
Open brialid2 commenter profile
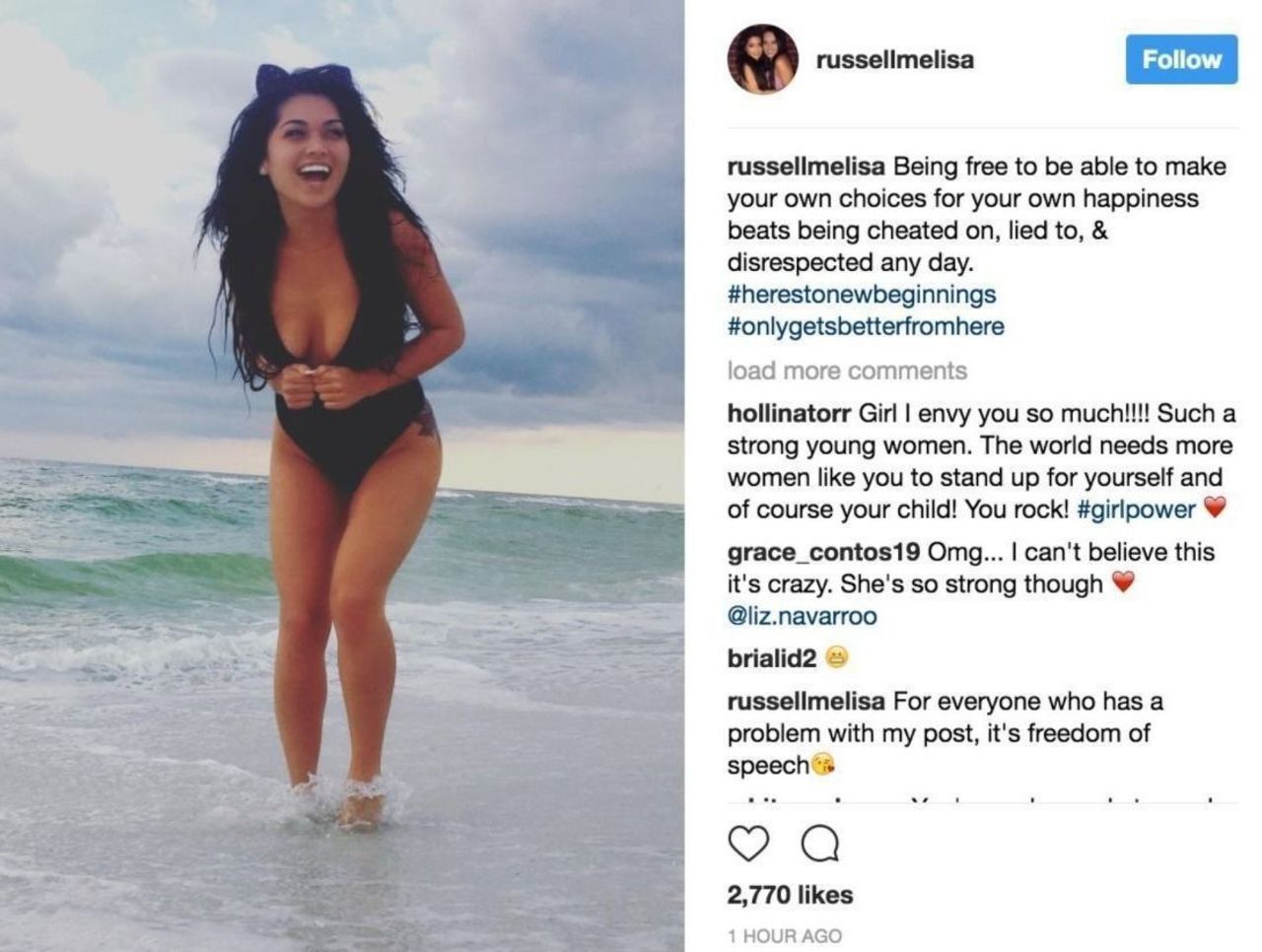pyautogui.click(x=772, y=658)
